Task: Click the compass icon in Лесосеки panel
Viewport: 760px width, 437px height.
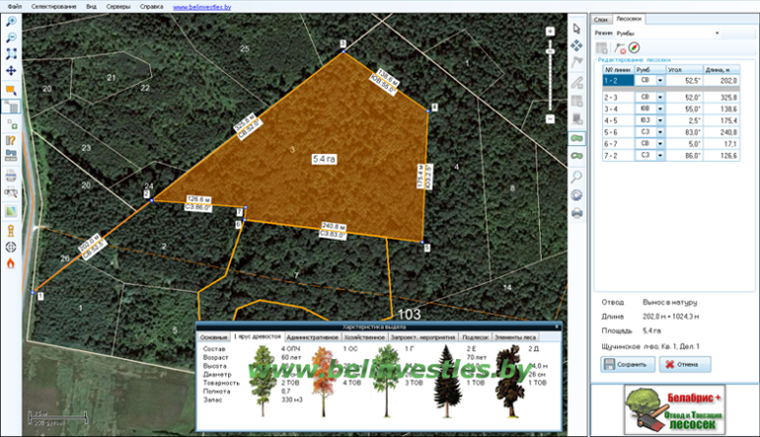Action: 634,47
